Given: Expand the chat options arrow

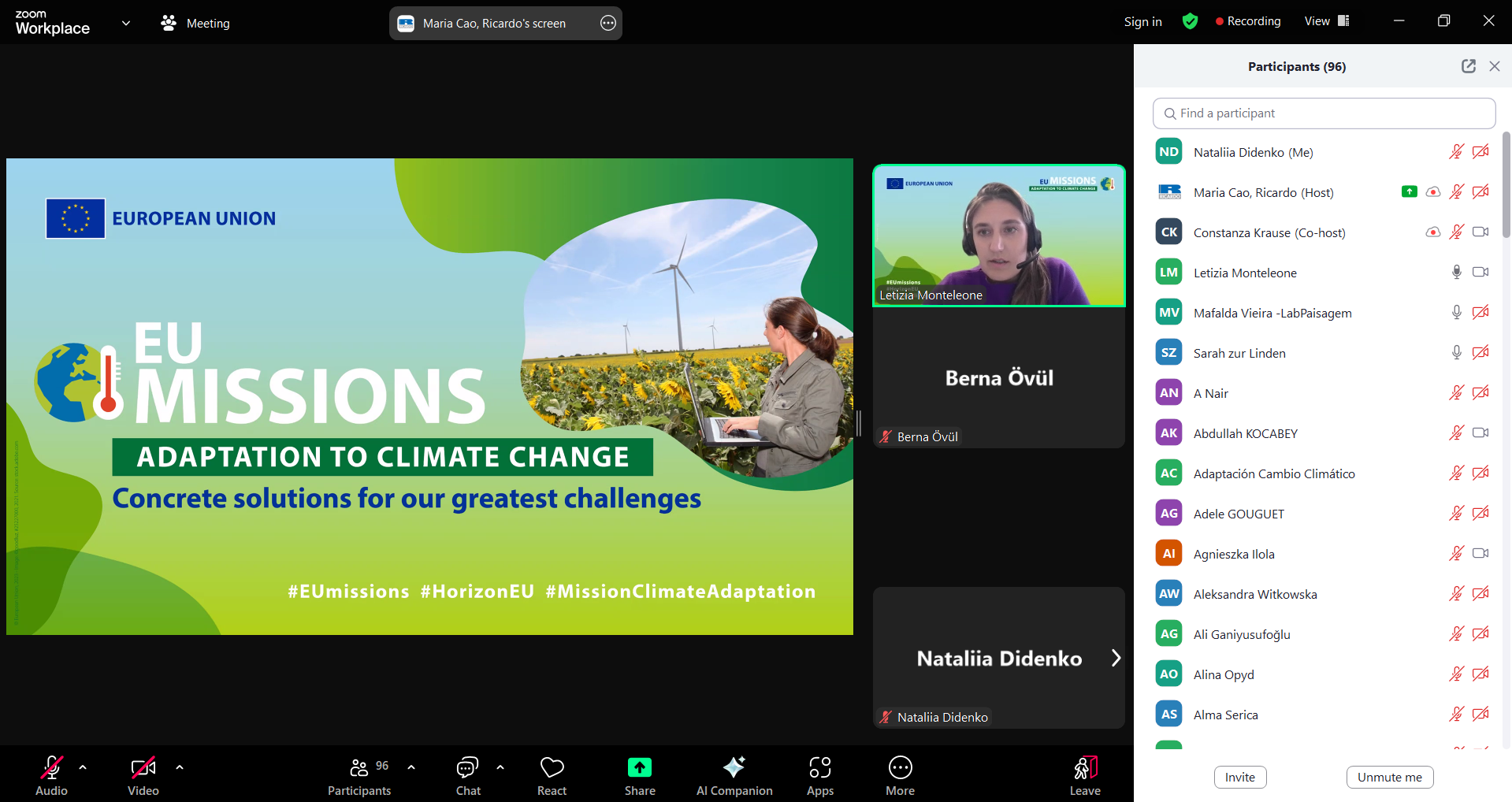Looking at the screenshot, I should [500, 767].
